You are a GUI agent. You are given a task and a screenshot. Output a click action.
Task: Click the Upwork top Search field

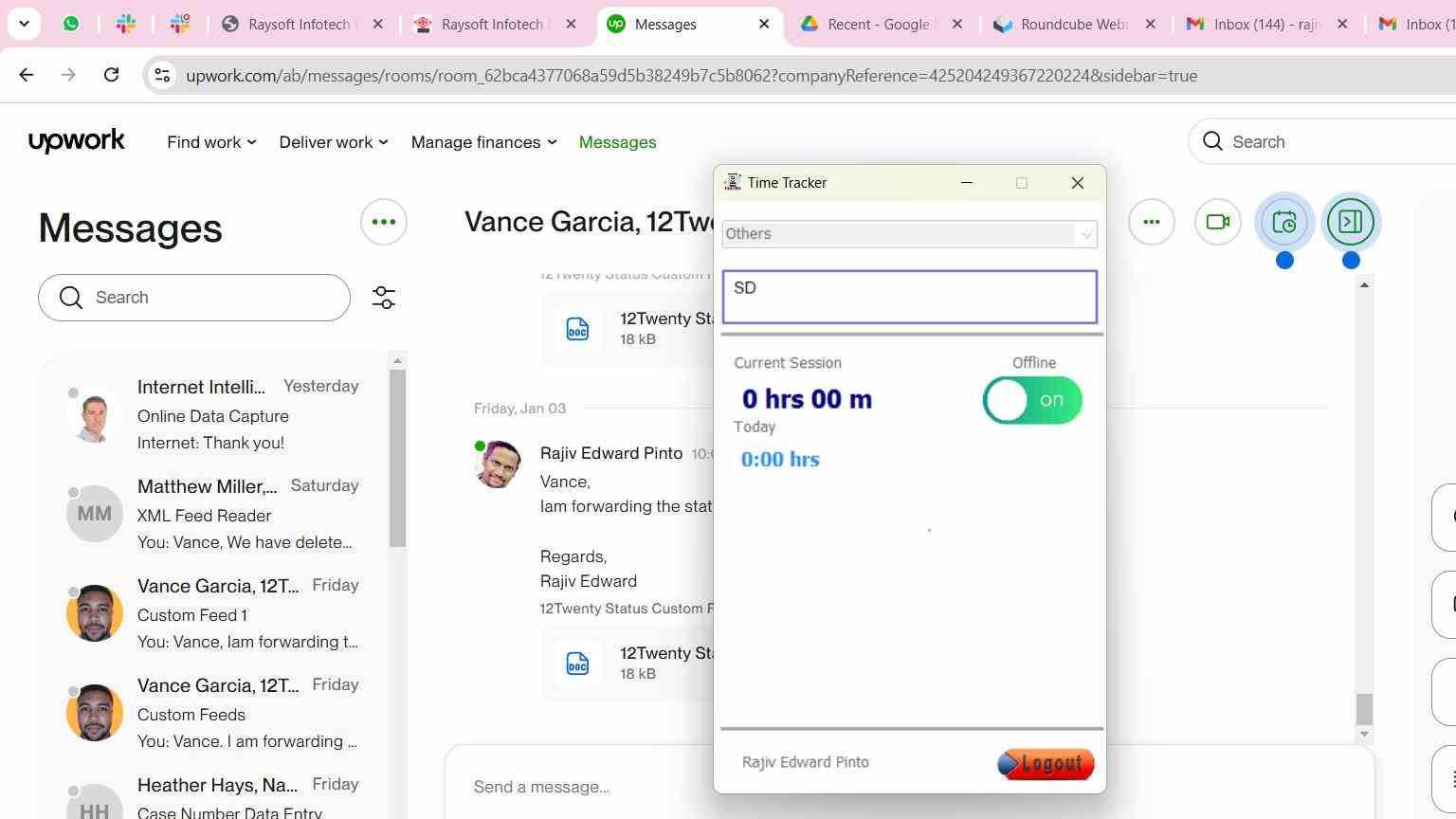(x=1322, y=141)
